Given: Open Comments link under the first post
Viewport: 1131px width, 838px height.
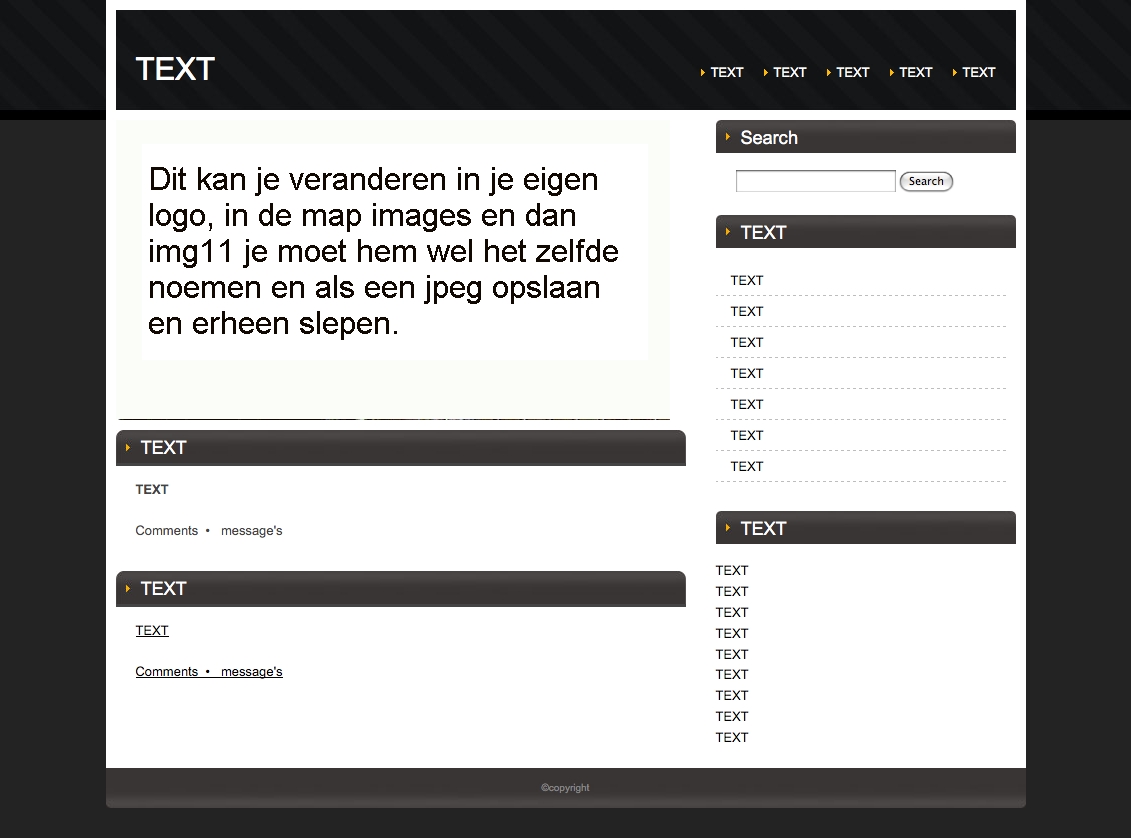Looking at the screenshot, I should pos(167,530).
